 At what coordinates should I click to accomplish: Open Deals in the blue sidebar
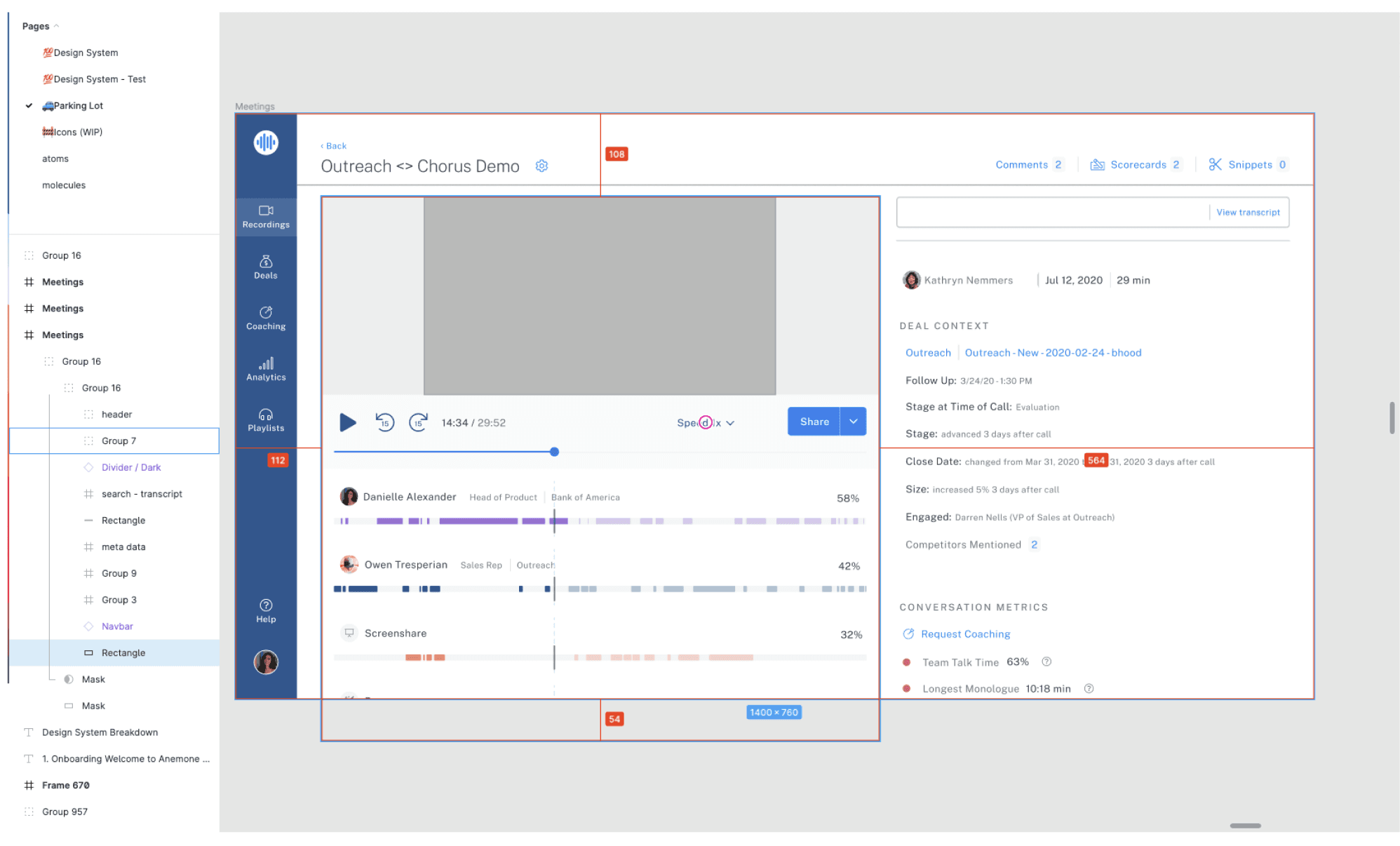pos(266,267)
